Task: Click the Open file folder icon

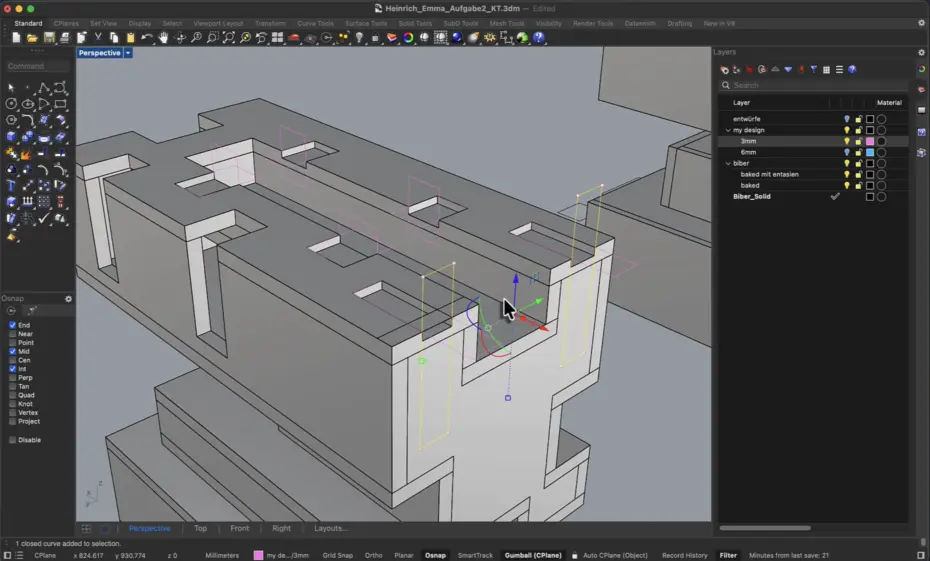Action: [x=32, y=37]
